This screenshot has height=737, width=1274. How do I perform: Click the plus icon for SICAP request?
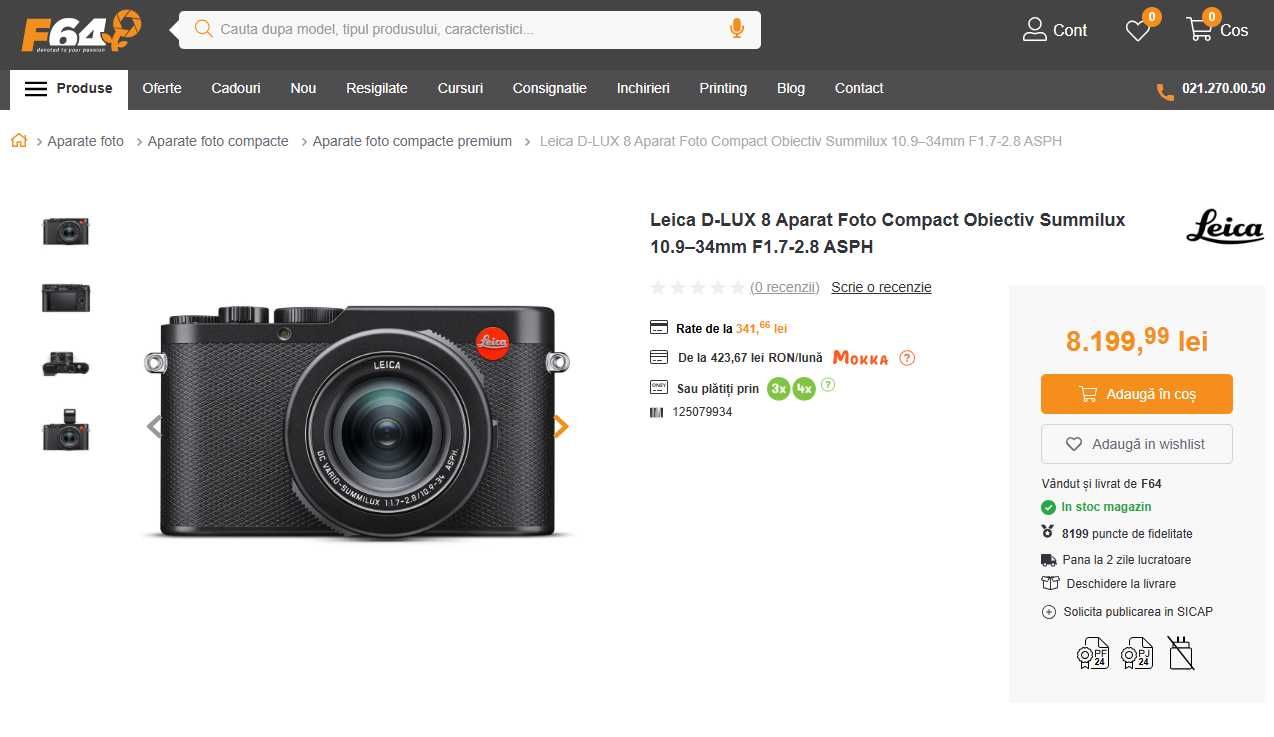pos(1049,612)
